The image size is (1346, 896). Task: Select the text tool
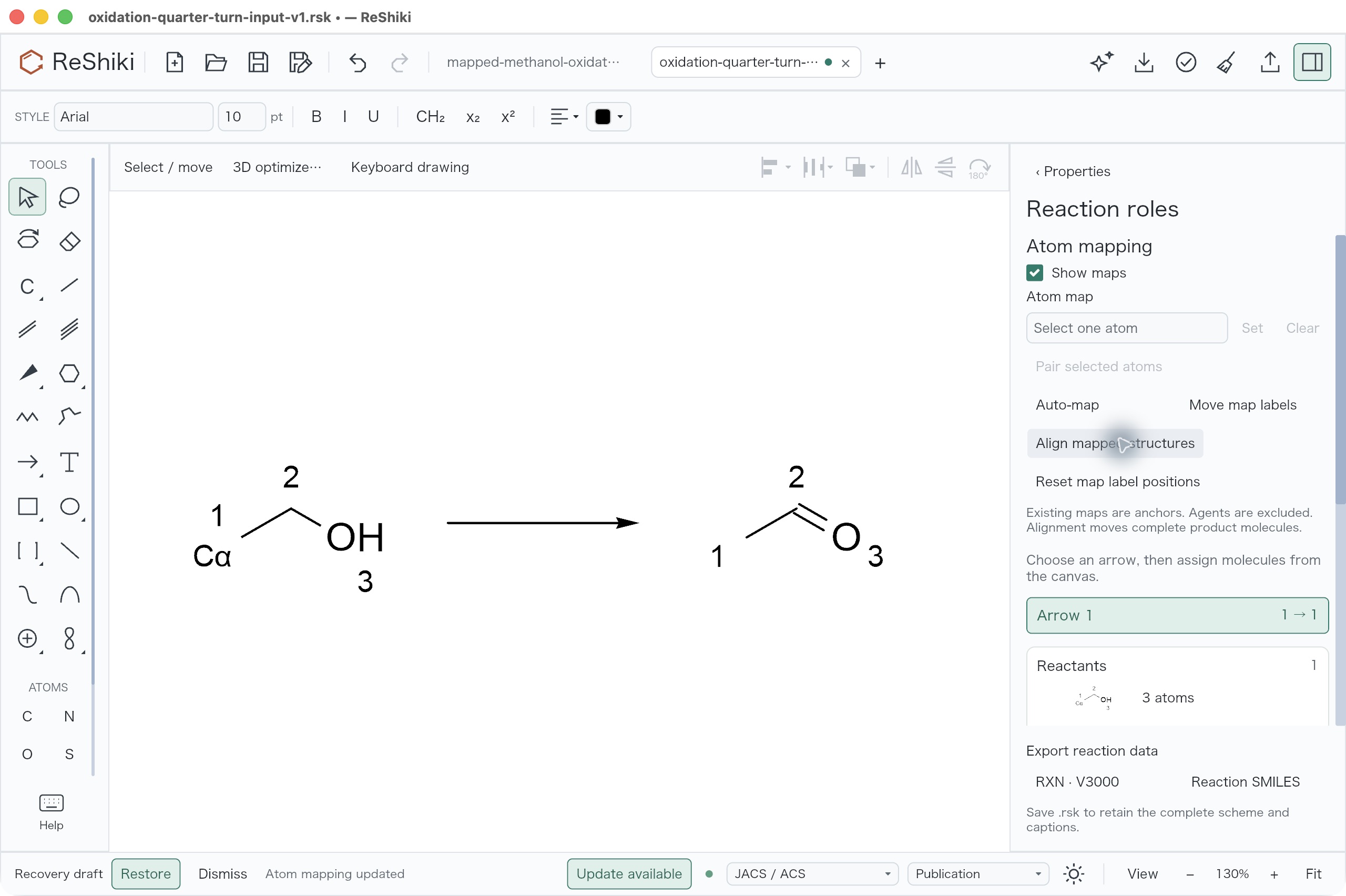coord(69,462)
